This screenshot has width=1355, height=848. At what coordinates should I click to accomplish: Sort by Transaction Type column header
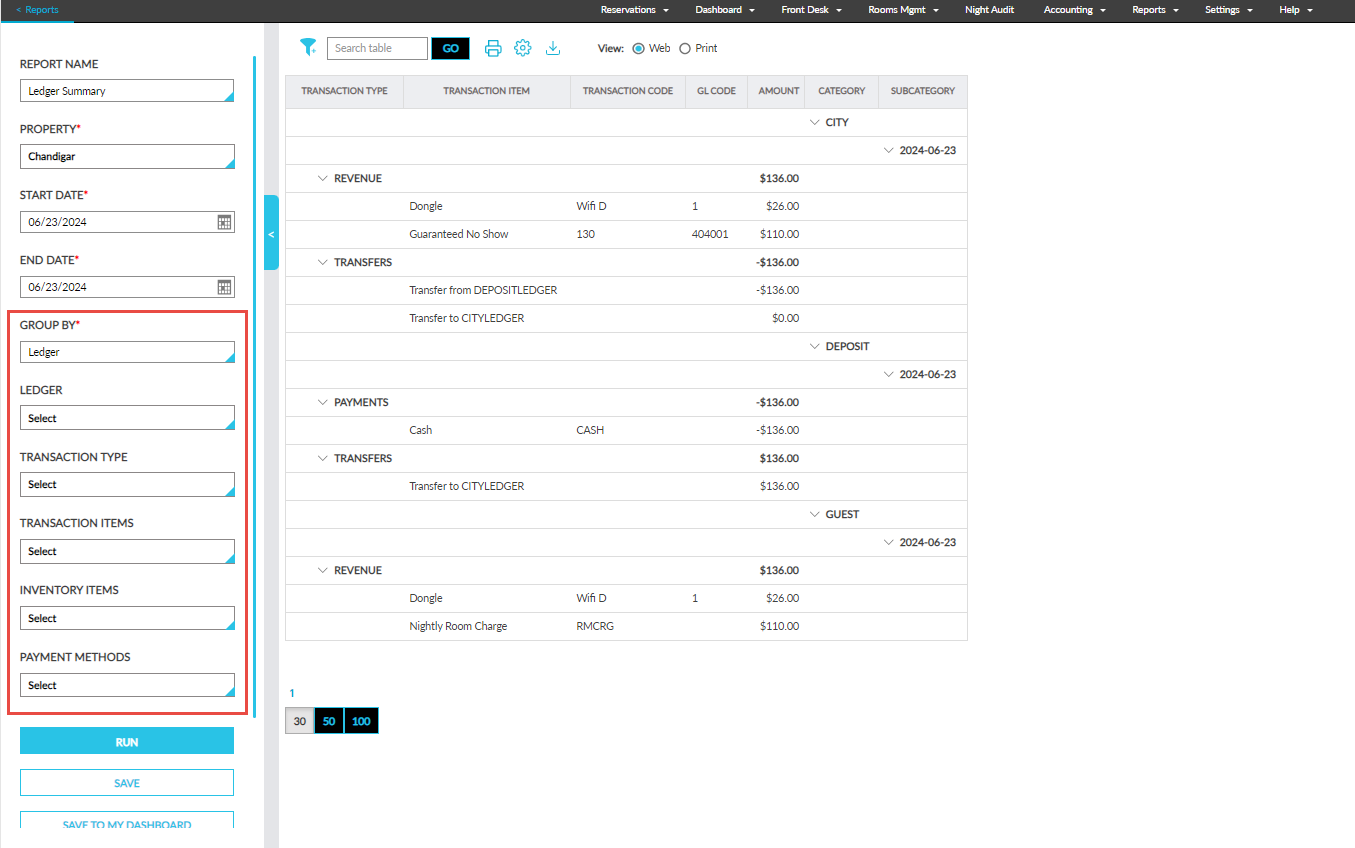pos(344,91)
